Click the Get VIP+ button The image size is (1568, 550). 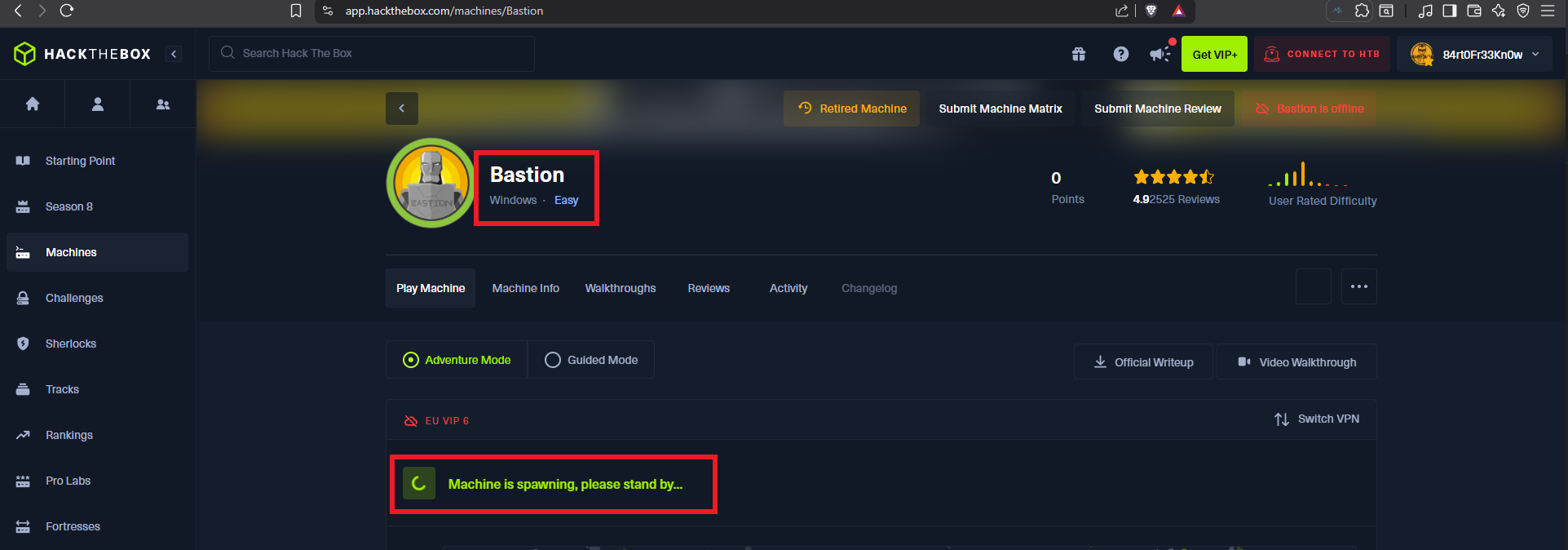point(1214,54)
